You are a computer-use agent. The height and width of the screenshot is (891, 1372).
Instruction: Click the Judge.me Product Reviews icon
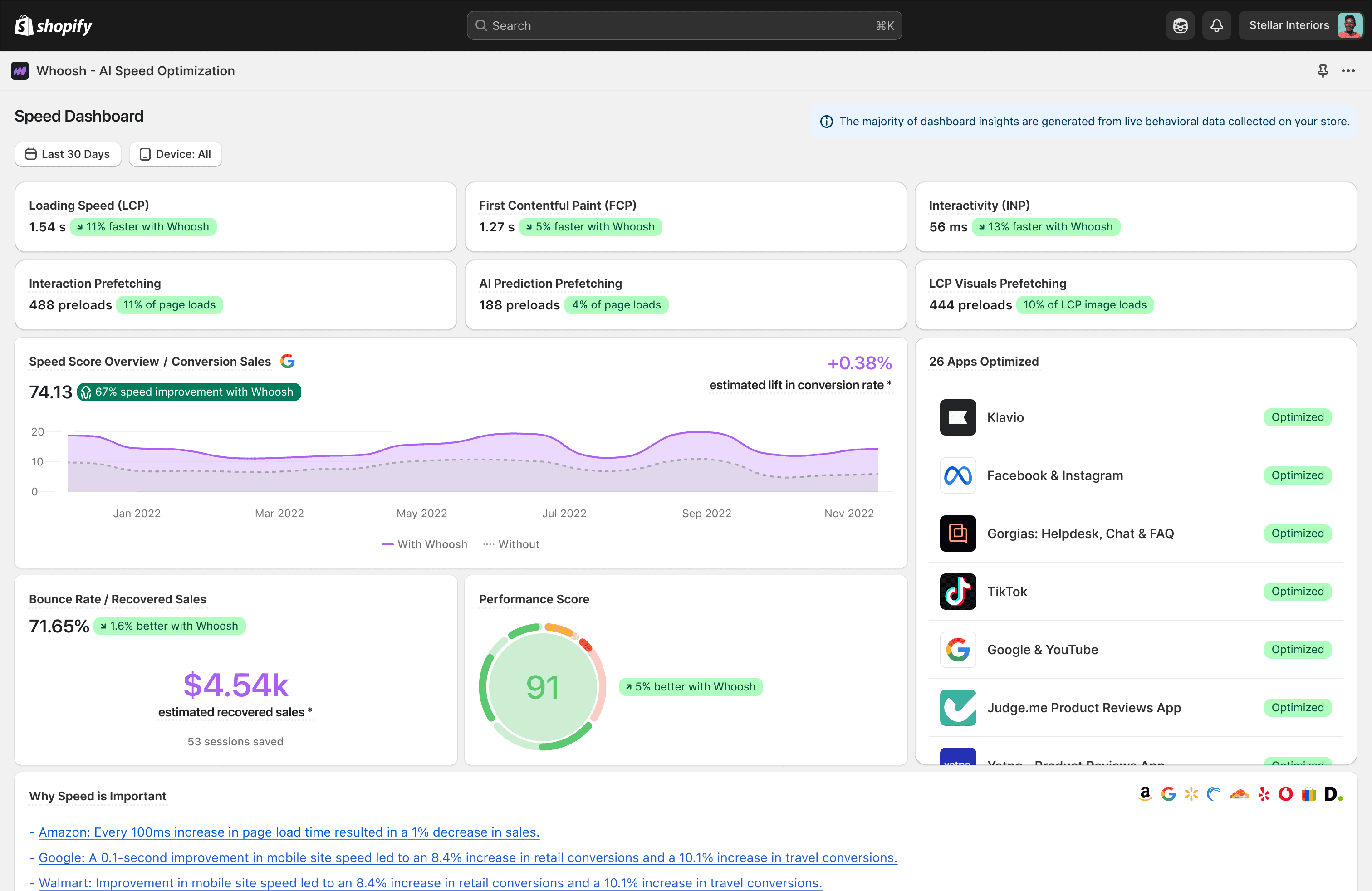click(957, 707)
